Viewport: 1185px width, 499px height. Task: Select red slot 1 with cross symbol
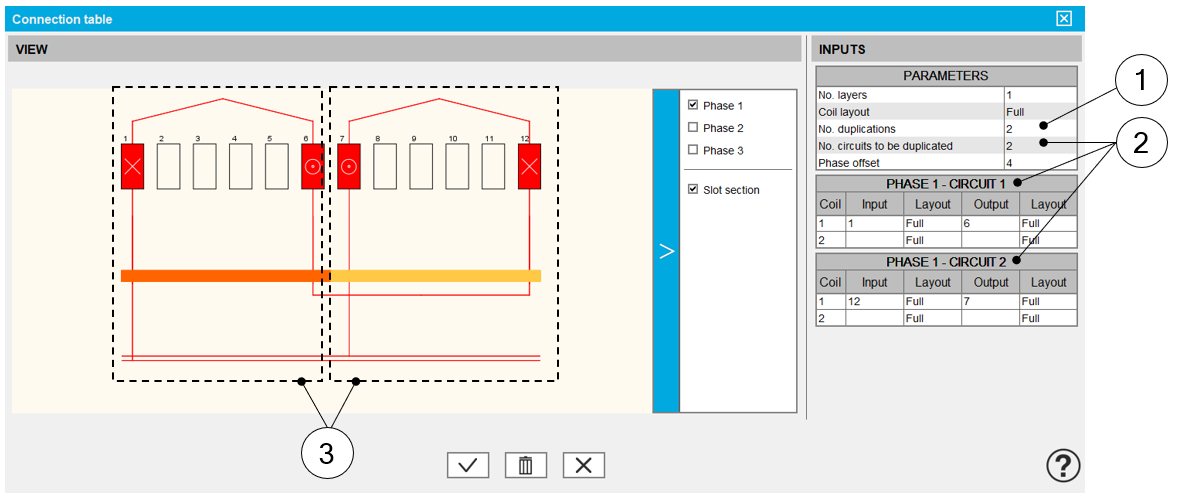coord(133,166)
